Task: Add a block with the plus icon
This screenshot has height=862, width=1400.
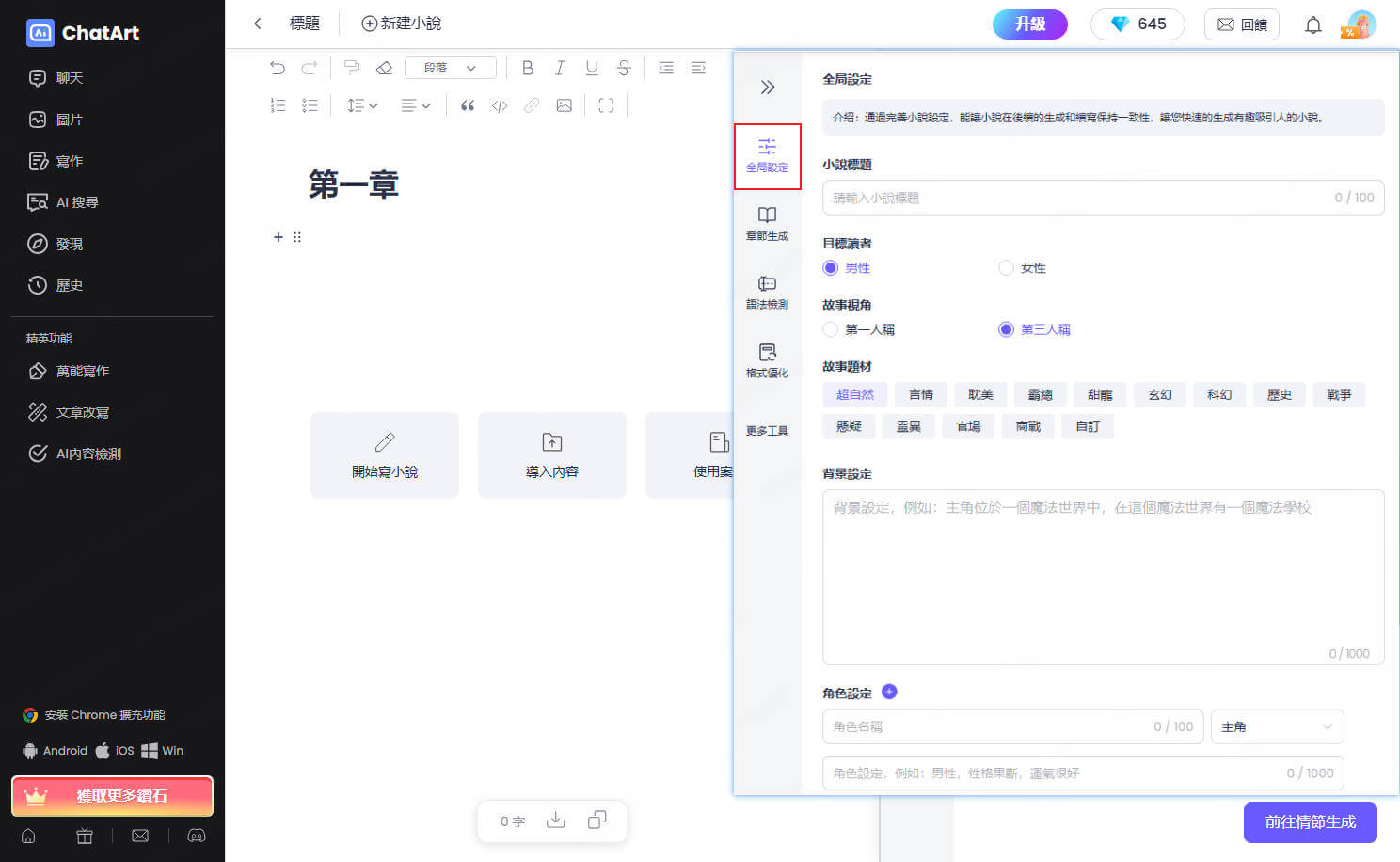Action: [278, 237]
